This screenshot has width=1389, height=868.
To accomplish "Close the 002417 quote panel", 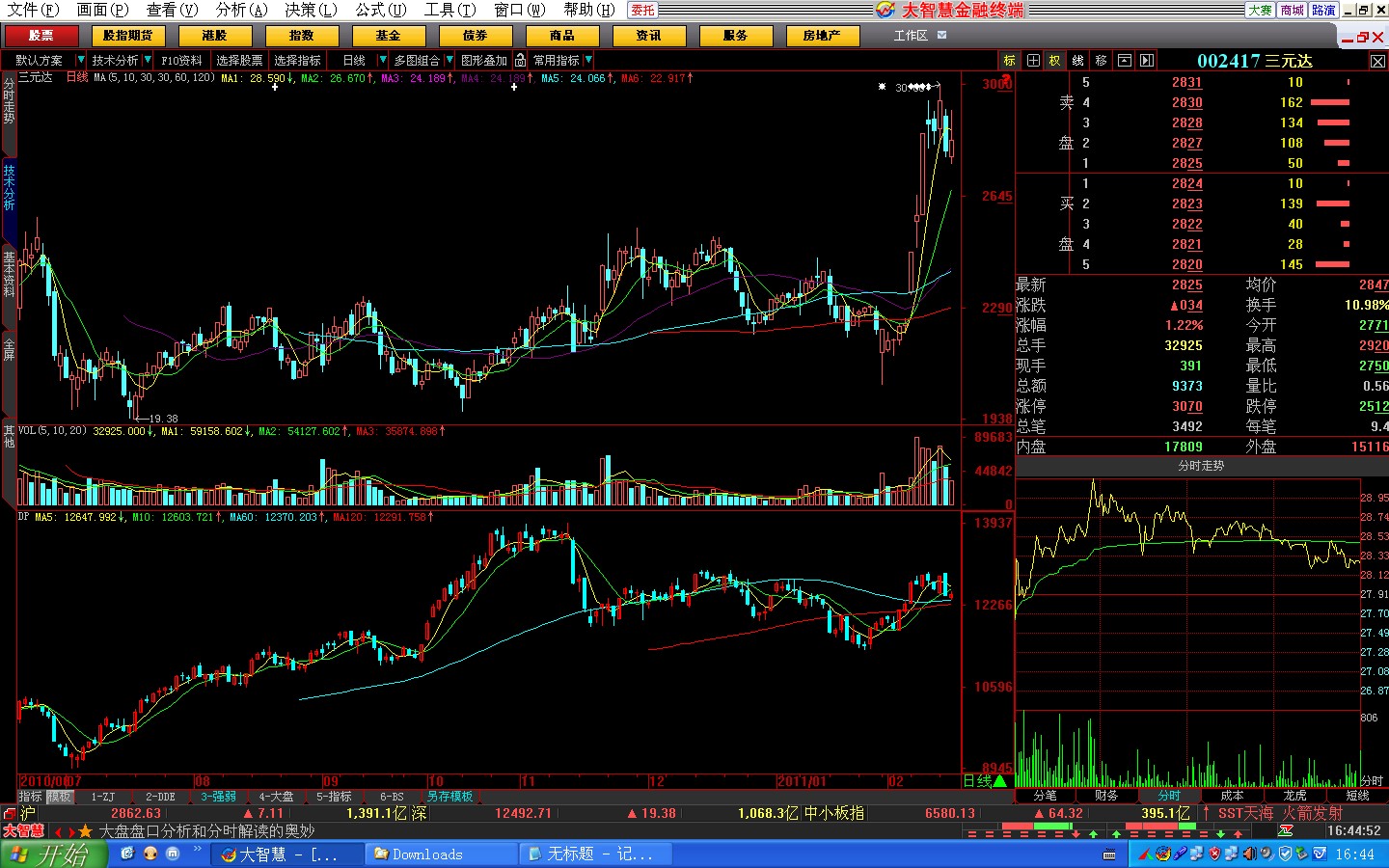I will 1377,61.
